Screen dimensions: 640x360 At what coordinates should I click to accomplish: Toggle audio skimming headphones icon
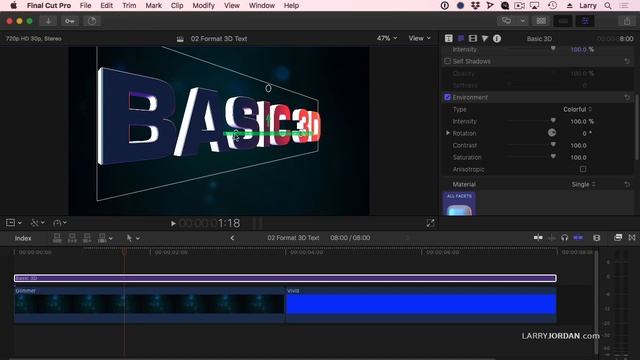(564, 238)
